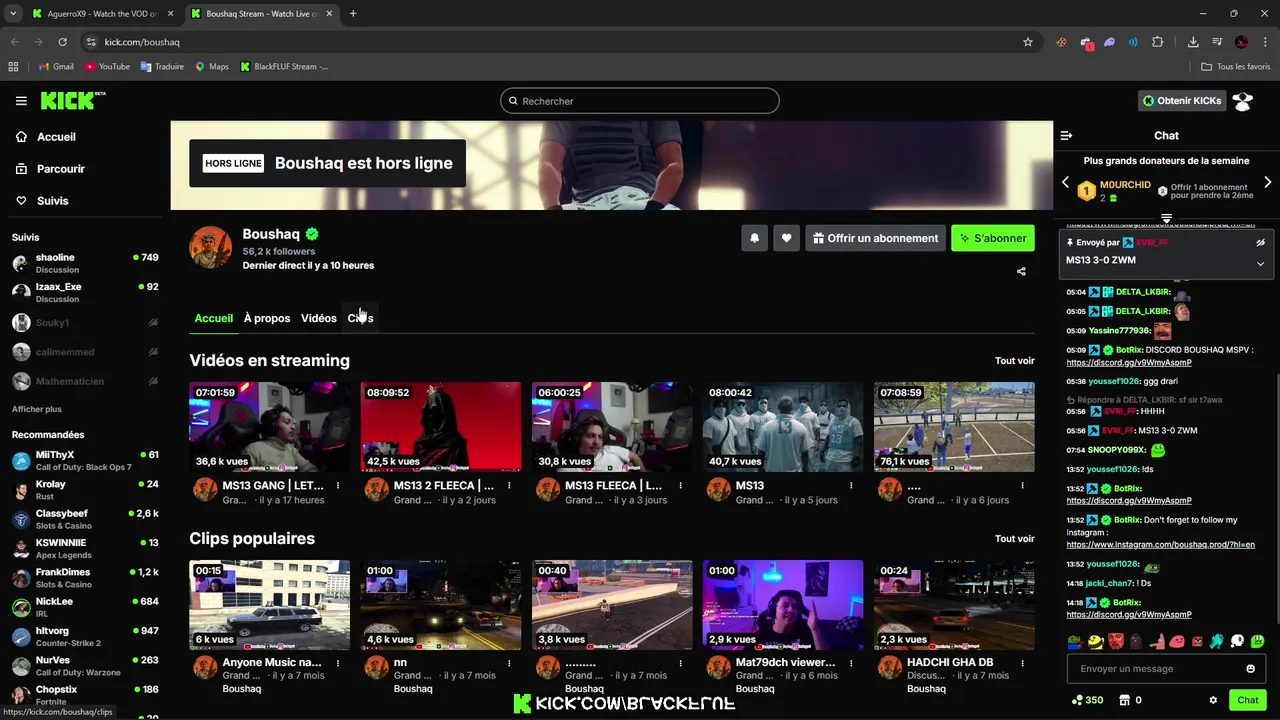Viewport: 1280px width, 720px height.
Task: Open Chrome media control icon
Action: tap(1217, 42)
